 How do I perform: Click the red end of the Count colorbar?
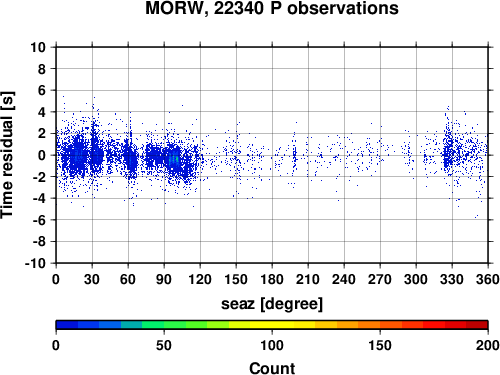click(x=477, y=325)
